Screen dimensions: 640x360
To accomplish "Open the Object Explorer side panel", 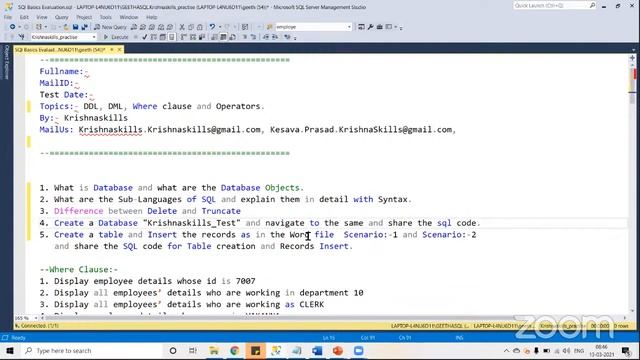I will click(6, 62).
